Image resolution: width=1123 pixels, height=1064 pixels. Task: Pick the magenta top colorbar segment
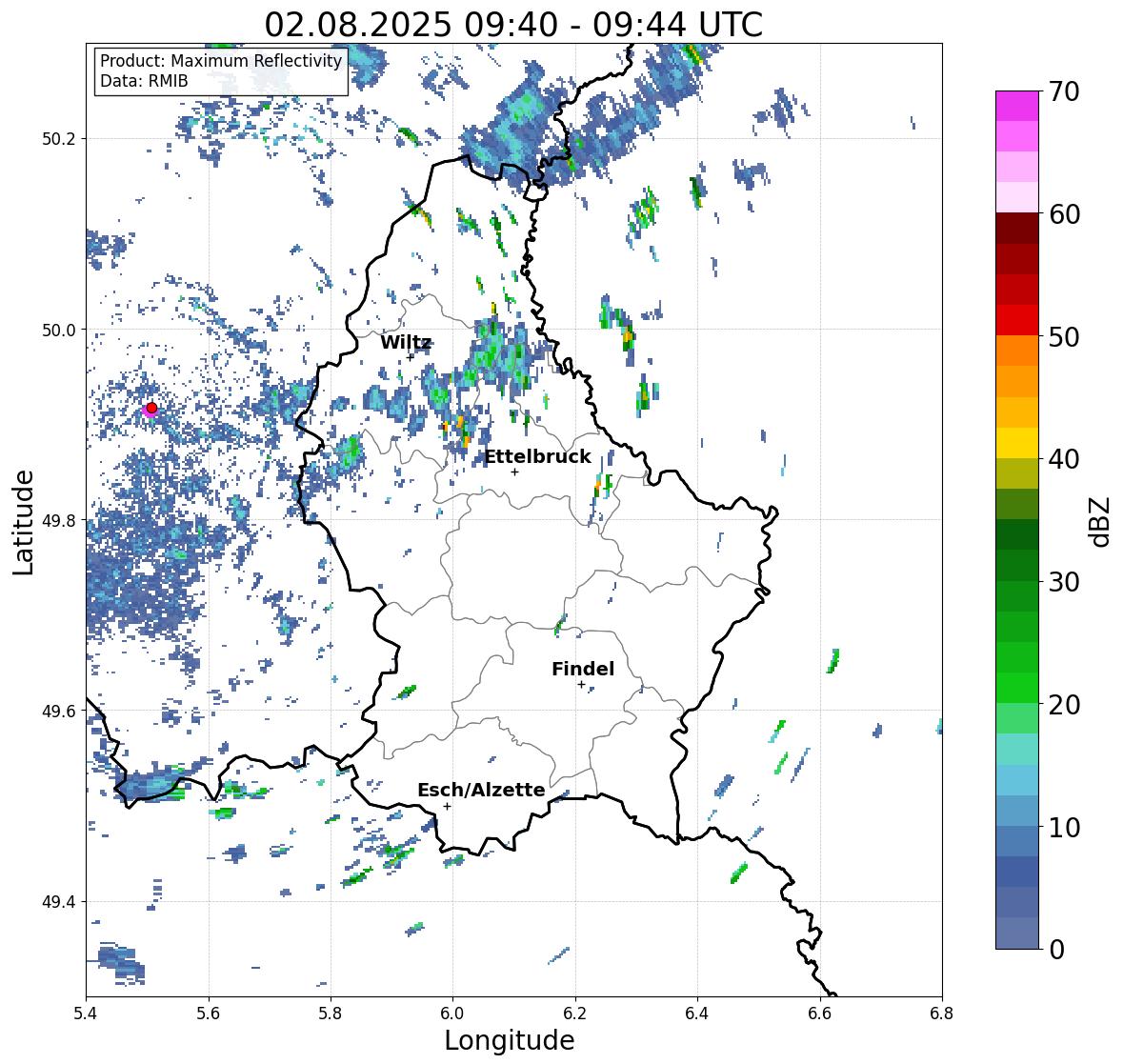pos(1017,106)
